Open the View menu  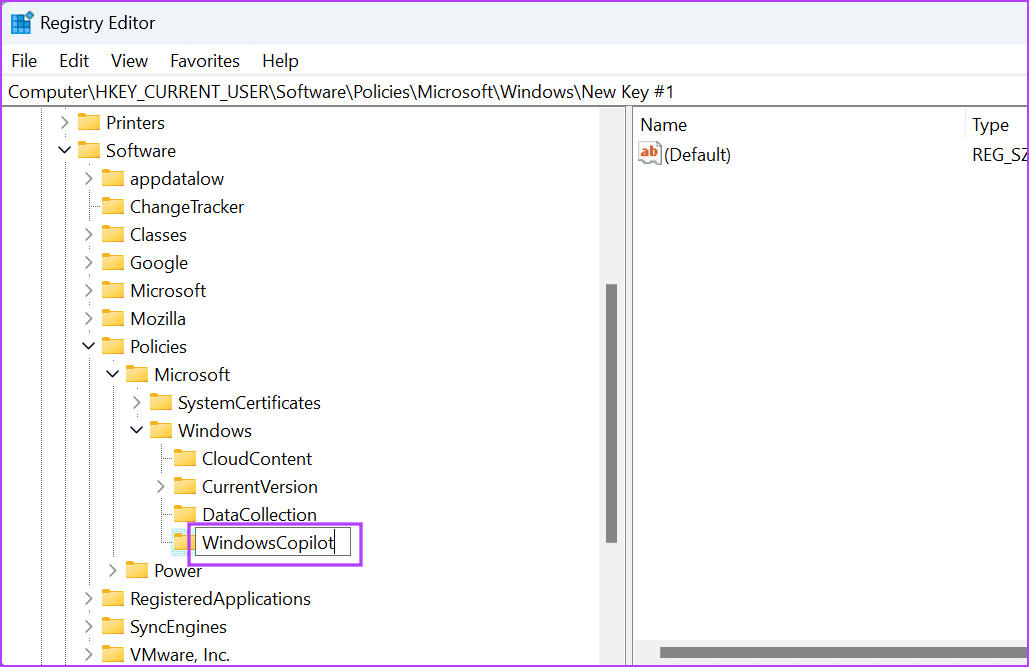129,61
